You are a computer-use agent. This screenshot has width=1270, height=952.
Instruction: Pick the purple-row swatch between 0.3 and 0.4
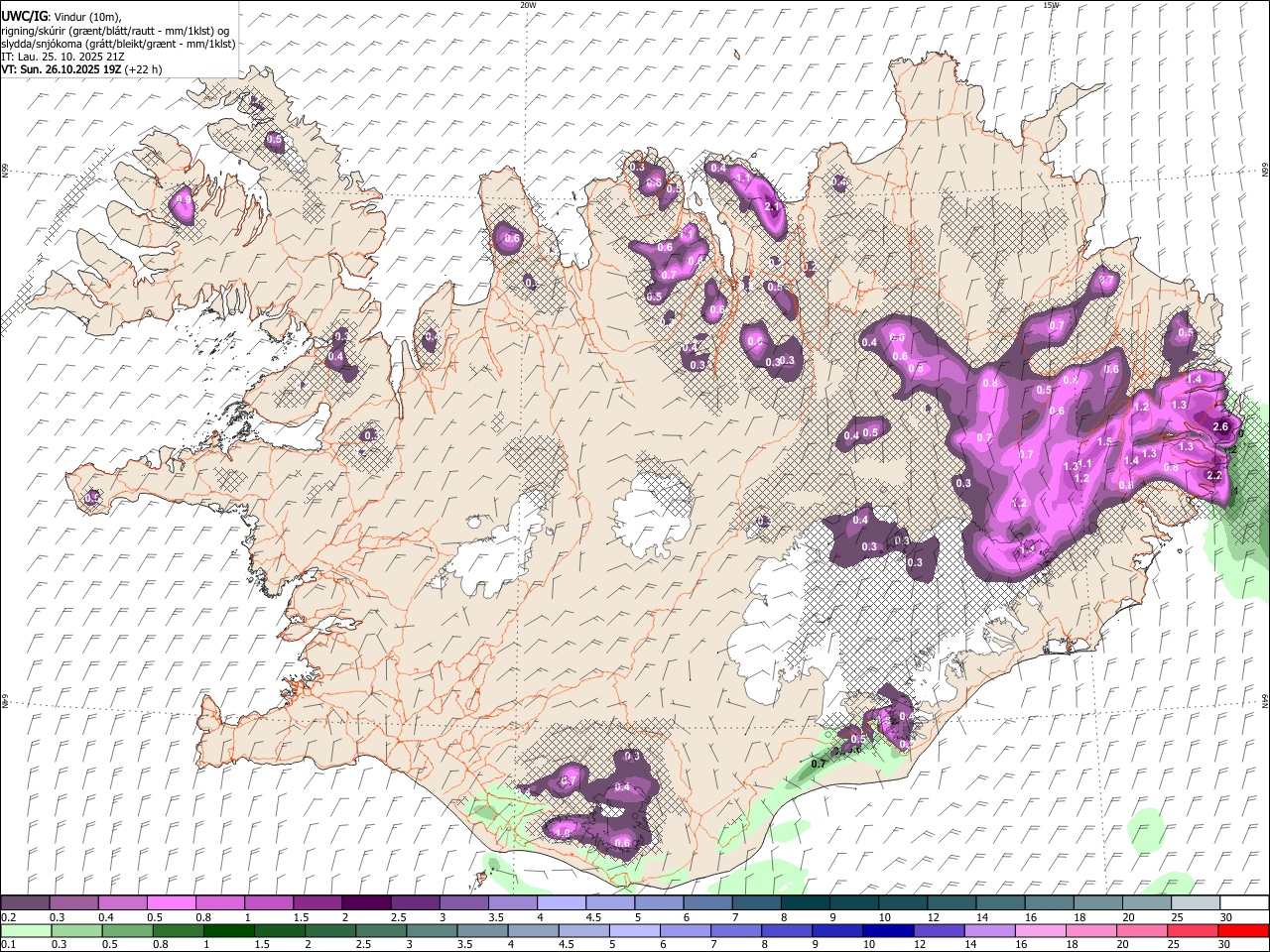[74, 902]
